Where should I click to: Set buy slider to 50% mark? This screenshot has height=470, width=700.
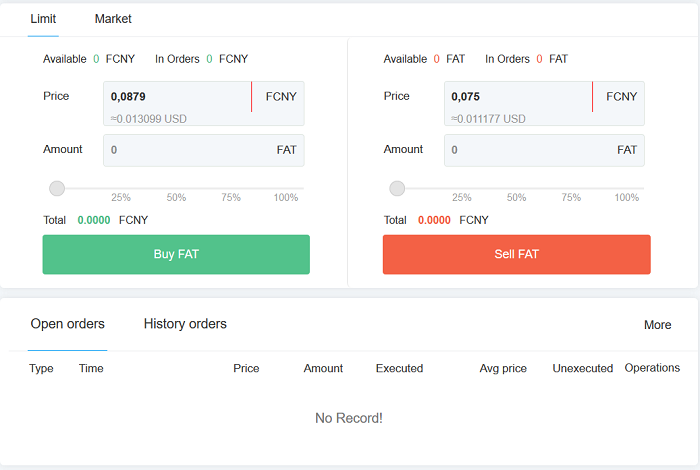click(x=177, y=189)
